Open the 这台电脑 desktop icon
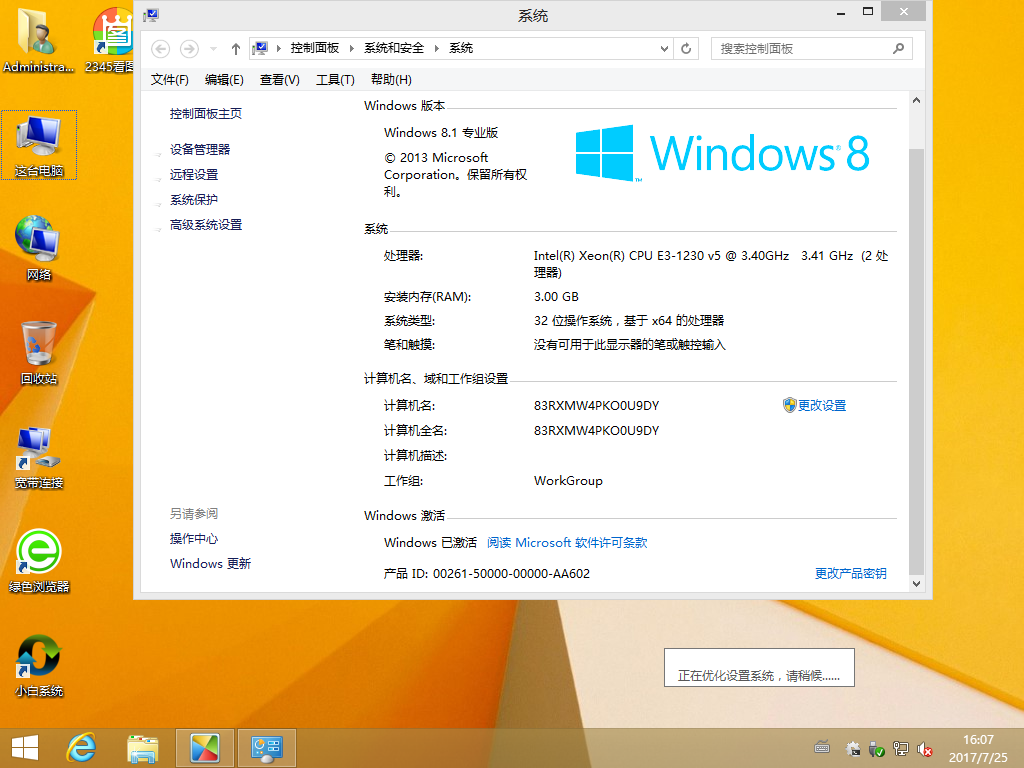Image resolution: width=1024 pixels, height=768 pixels. (39, 144)
